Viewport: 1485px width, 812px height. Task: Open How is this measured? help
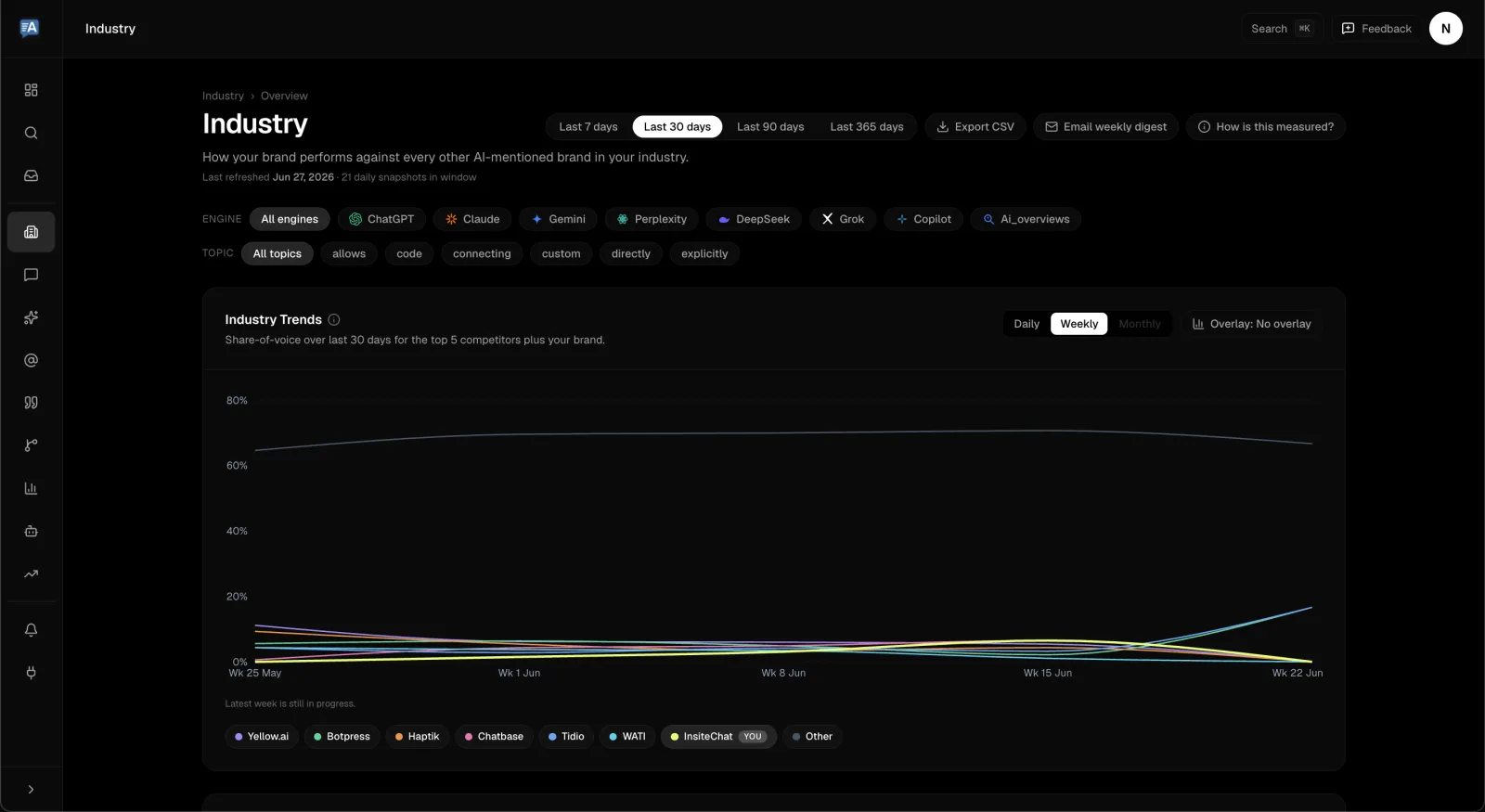coord(1266,127)
